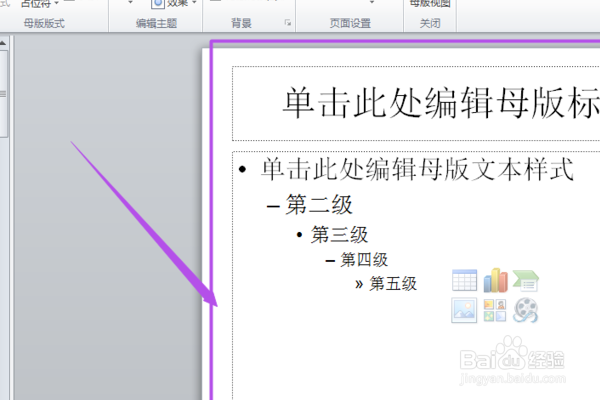
Task: Open the dropdown arrow in 页面设置 group
Action: [x=372, y=2]
